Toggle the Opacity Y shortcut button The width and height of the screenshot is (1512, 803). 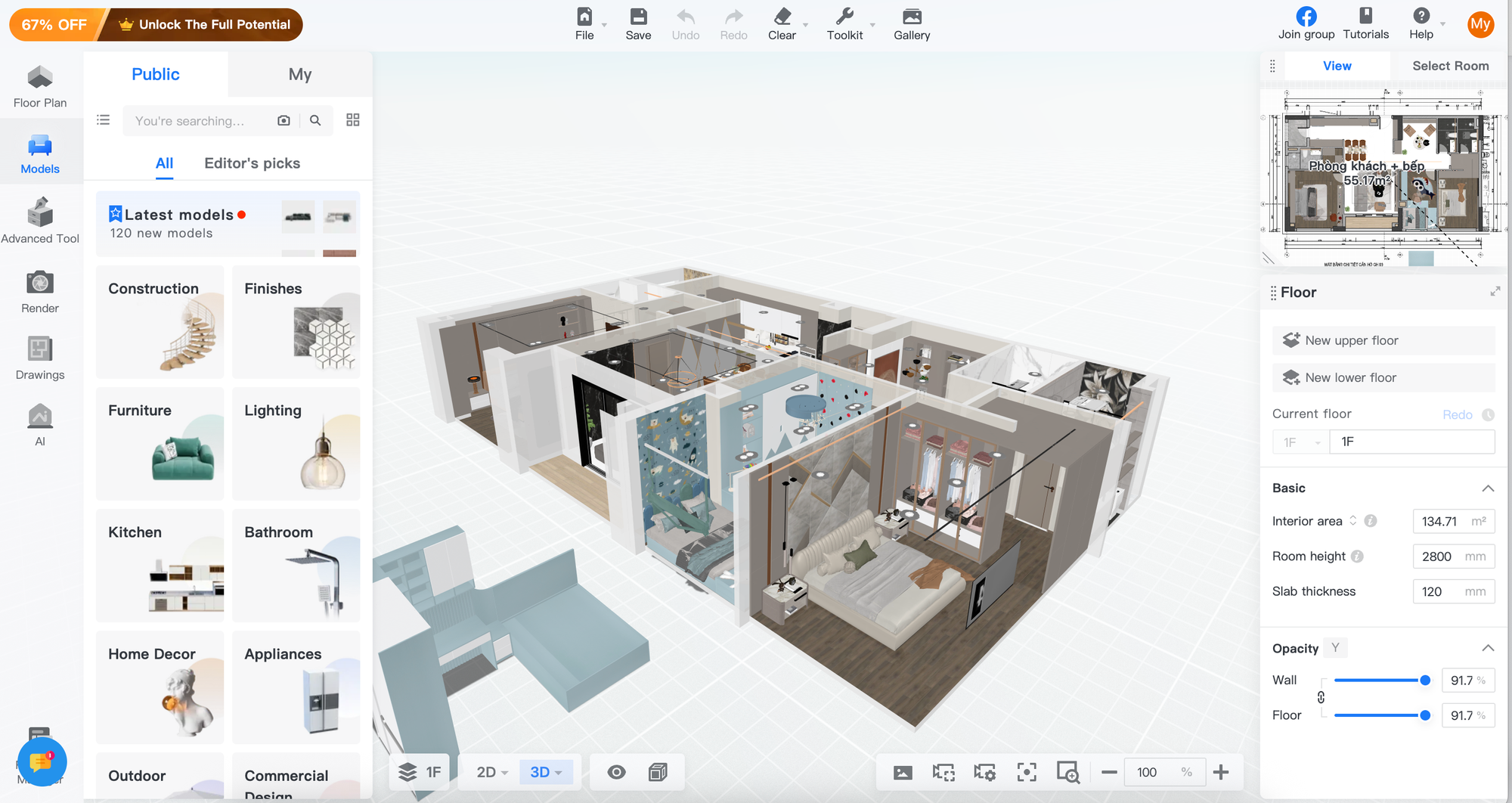[1336, 648]
